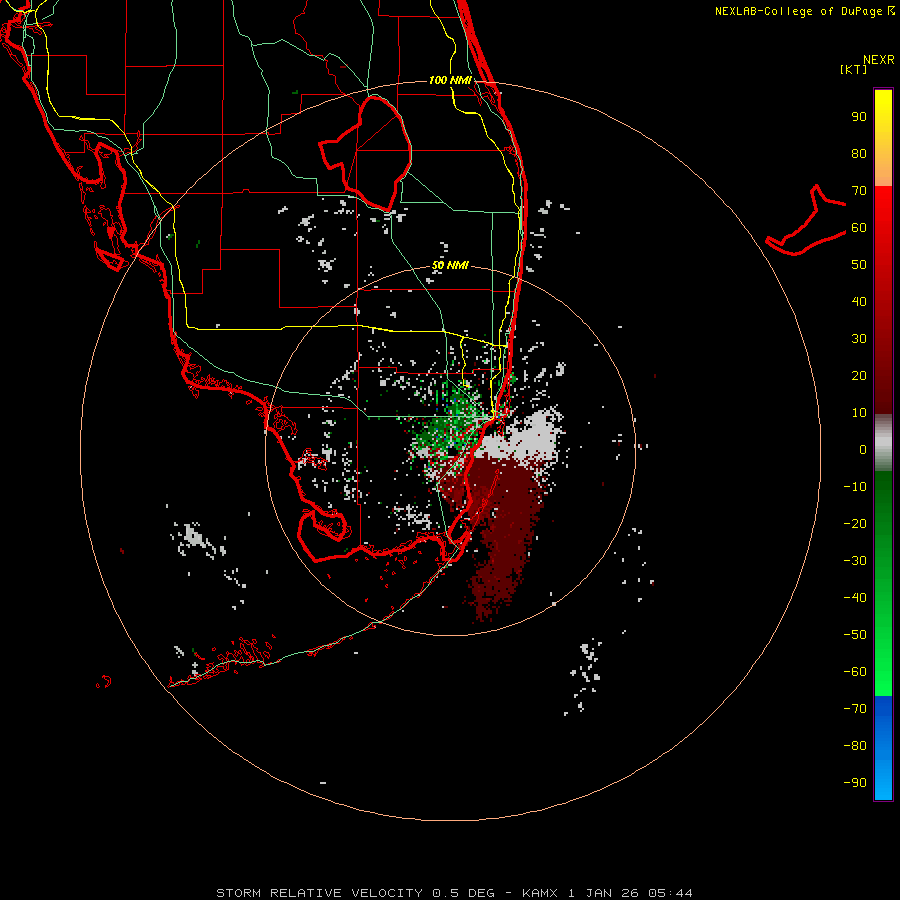900x900 pixels.
Task: Click the 90 value on the velocity scale
Action: pos(859,117)
